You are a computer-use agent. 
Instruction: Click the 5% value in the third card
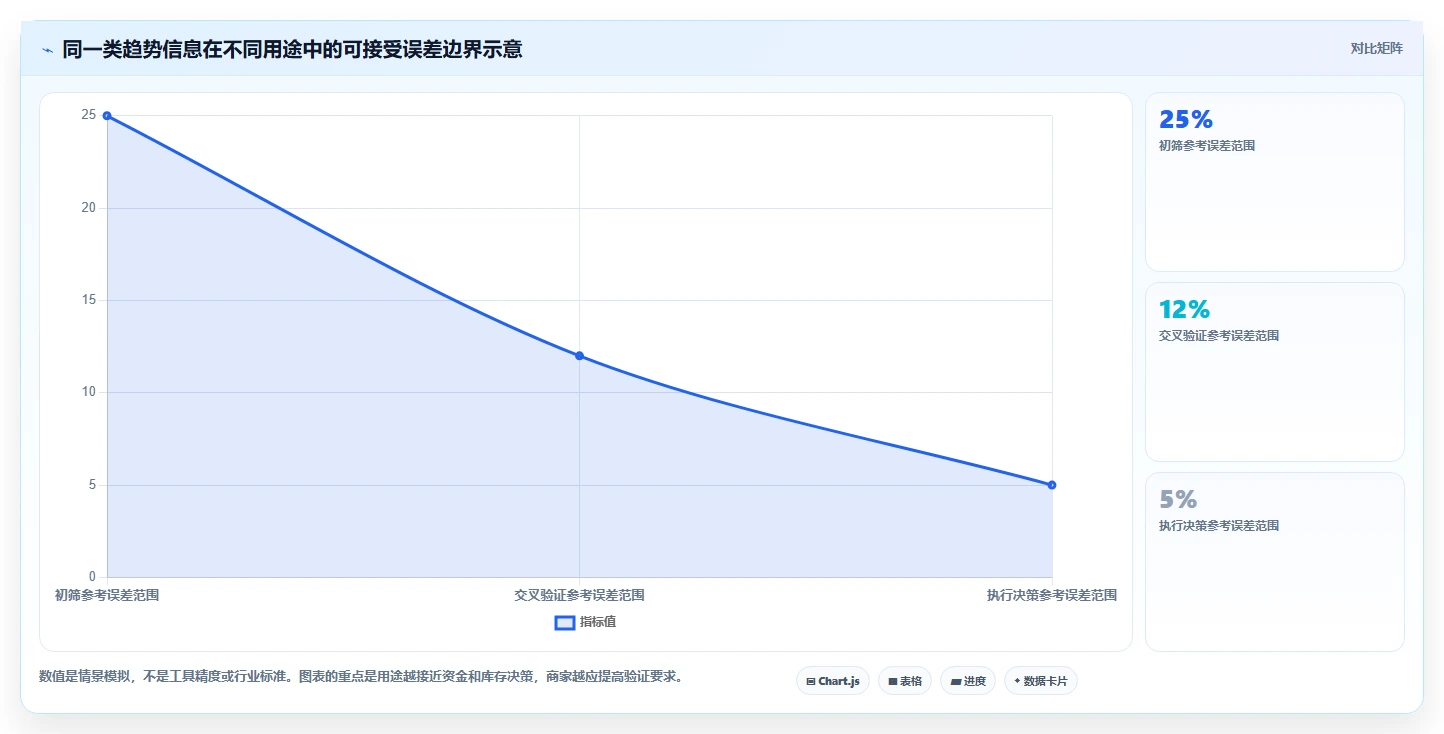tap(1178, 499)
